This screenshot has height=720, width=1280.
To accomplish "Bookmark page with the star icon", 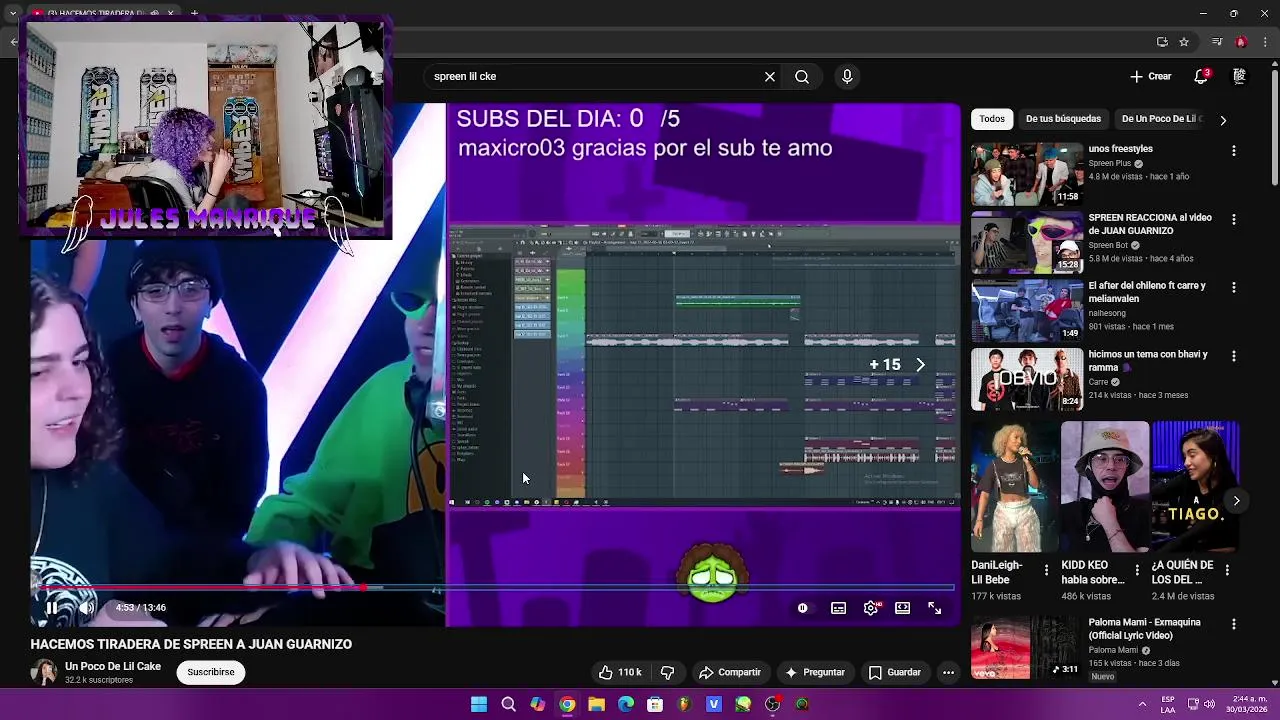I will (x=1184, y=42).
